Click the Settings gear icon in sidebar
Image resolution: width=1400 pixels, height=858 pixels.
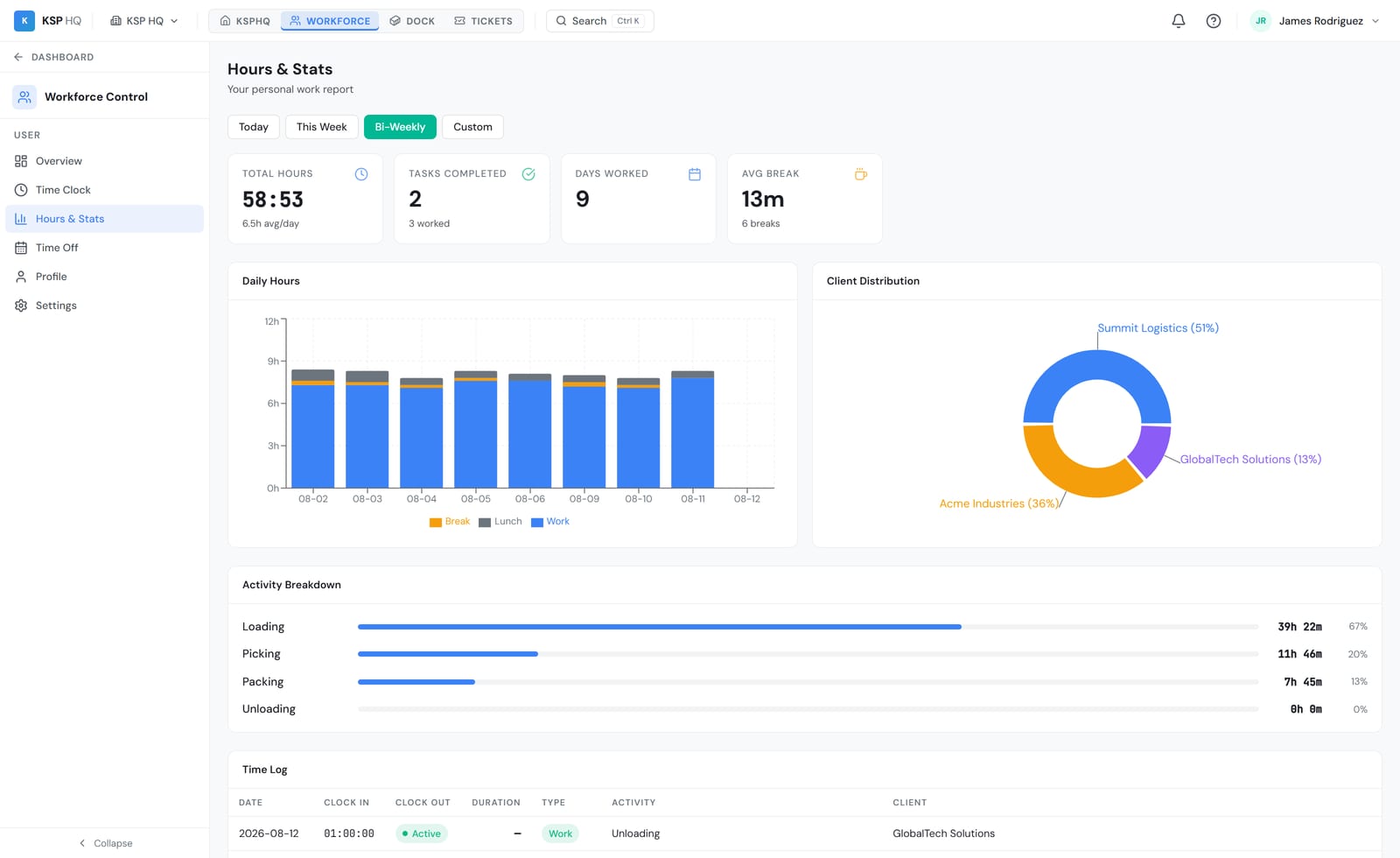21,306
